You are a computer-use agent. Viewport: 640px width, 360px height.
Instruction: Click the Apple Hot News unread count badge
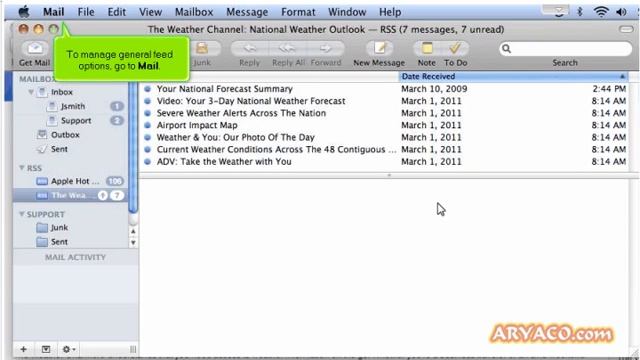[115, 181]
